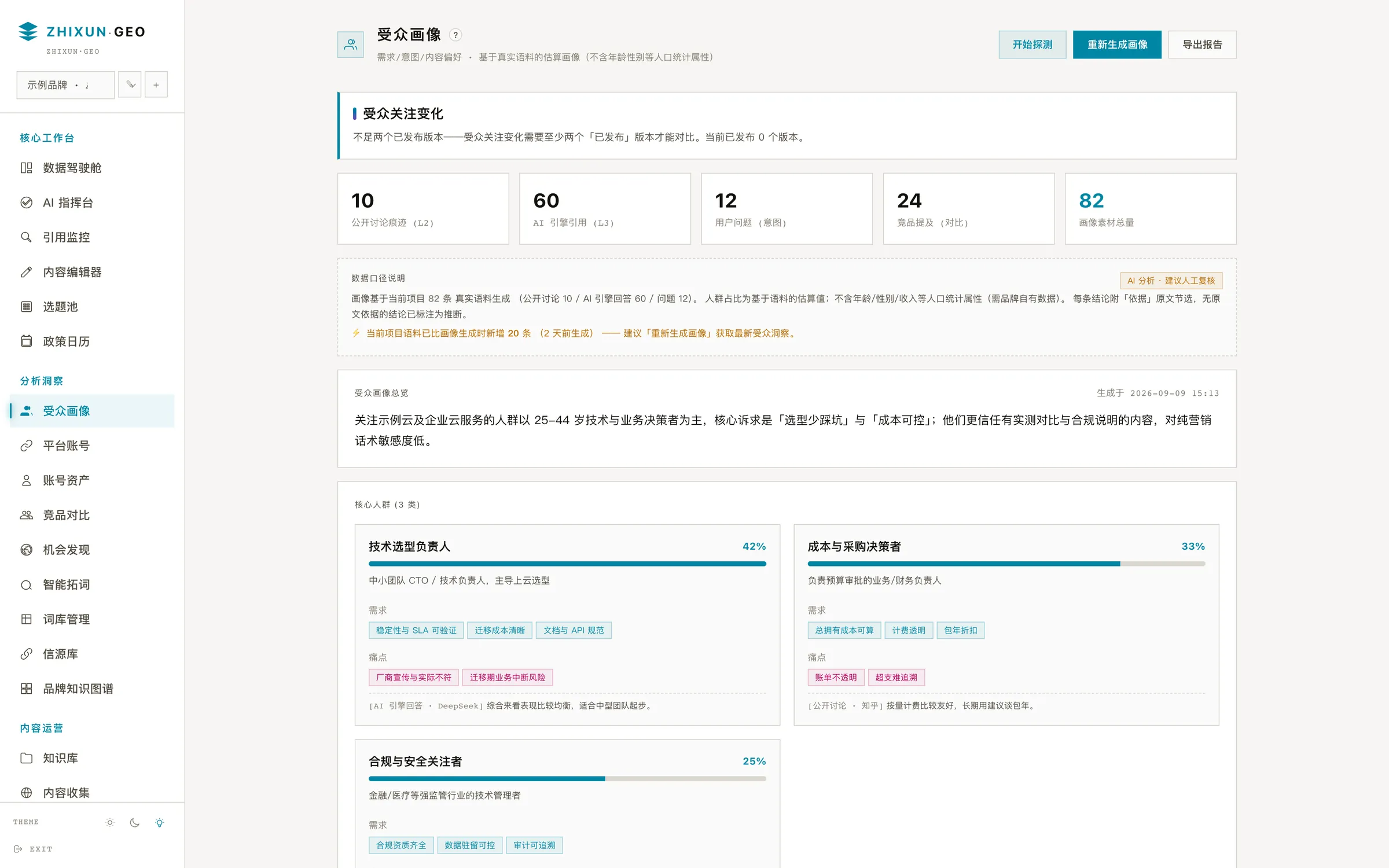This screenshot has width=1389, height=868.
Task: Click the 合规资质齐全 tag
Action: coord(401,845)
